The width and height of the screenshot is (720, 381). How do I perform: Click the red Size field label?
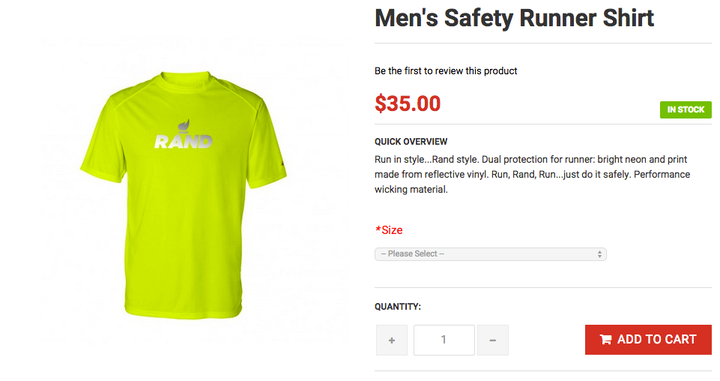[x=392, y=230]
